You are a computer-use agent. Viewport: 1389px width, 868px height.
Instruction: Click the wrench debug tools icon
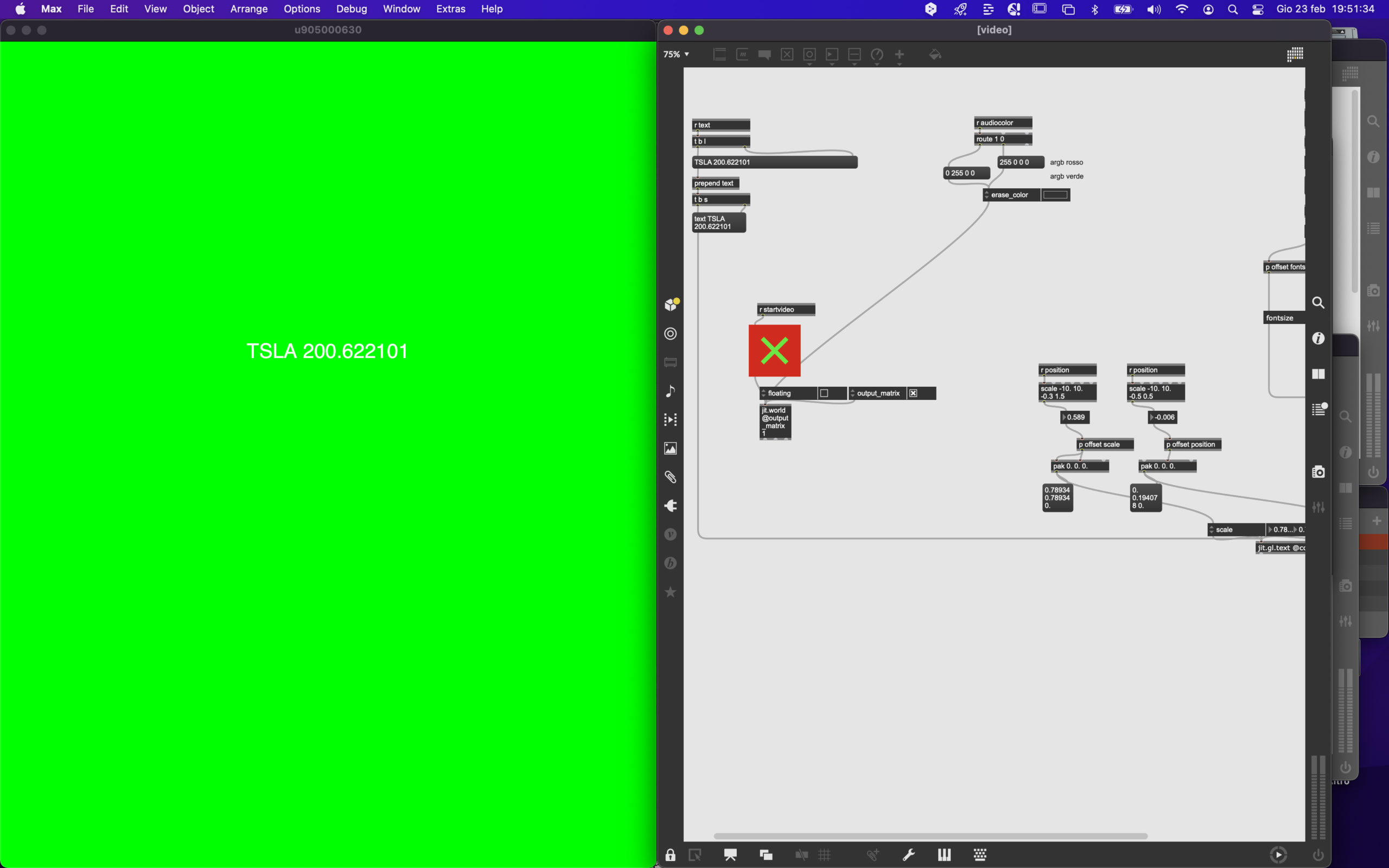[909, 855]
